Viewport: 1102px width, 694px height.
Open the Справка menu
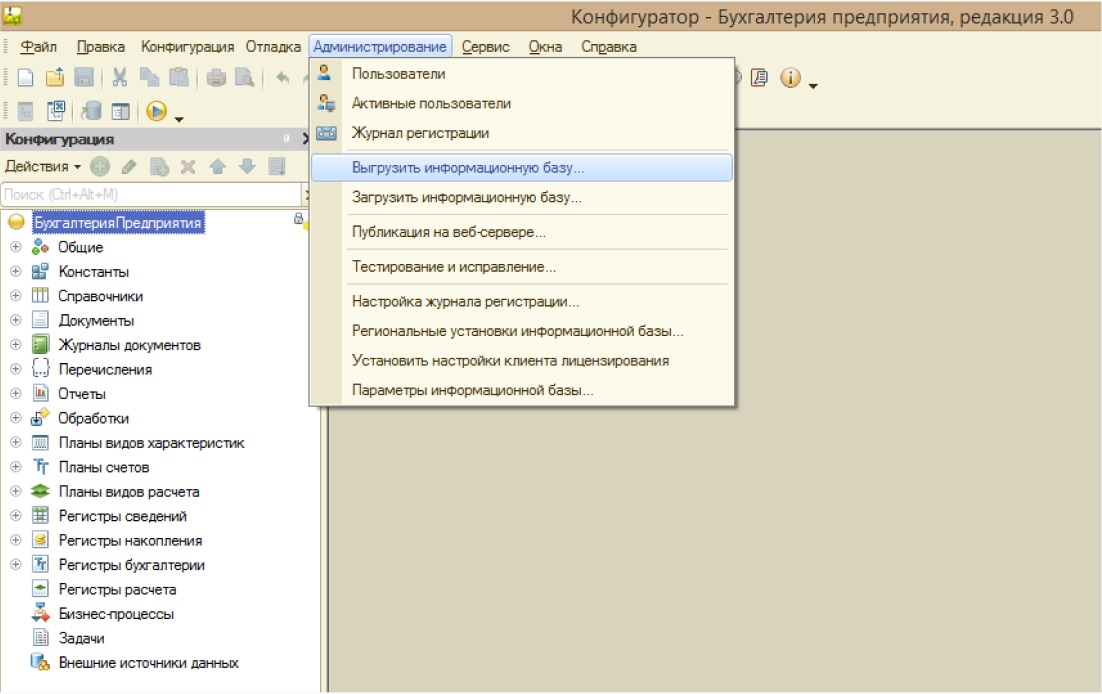click(x=609, y=46)
